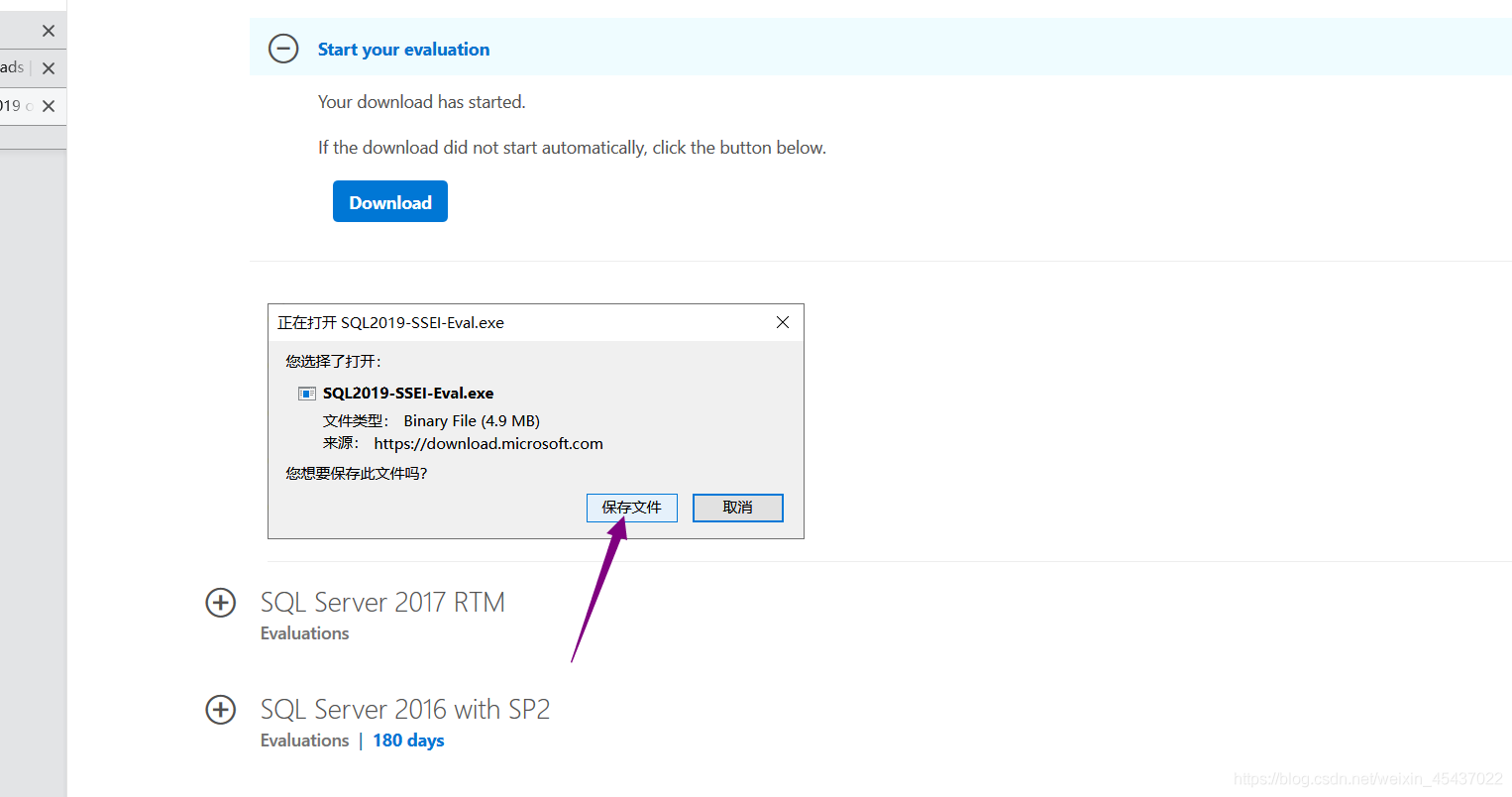
Task: Collapse the Start your evaluation section
Action: (283, 49)
